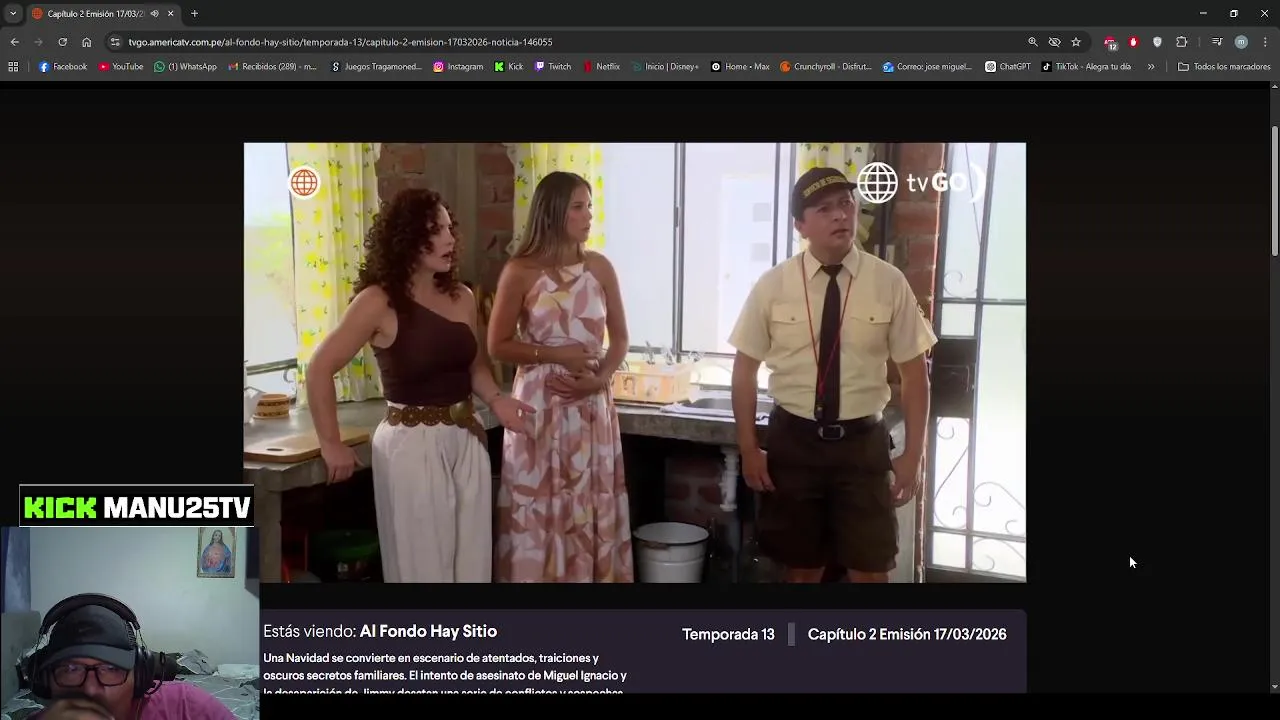The height and width of the screenshot is (720, 1280).
Task: Open the media controls button
Action: [x=1217, y=42]
